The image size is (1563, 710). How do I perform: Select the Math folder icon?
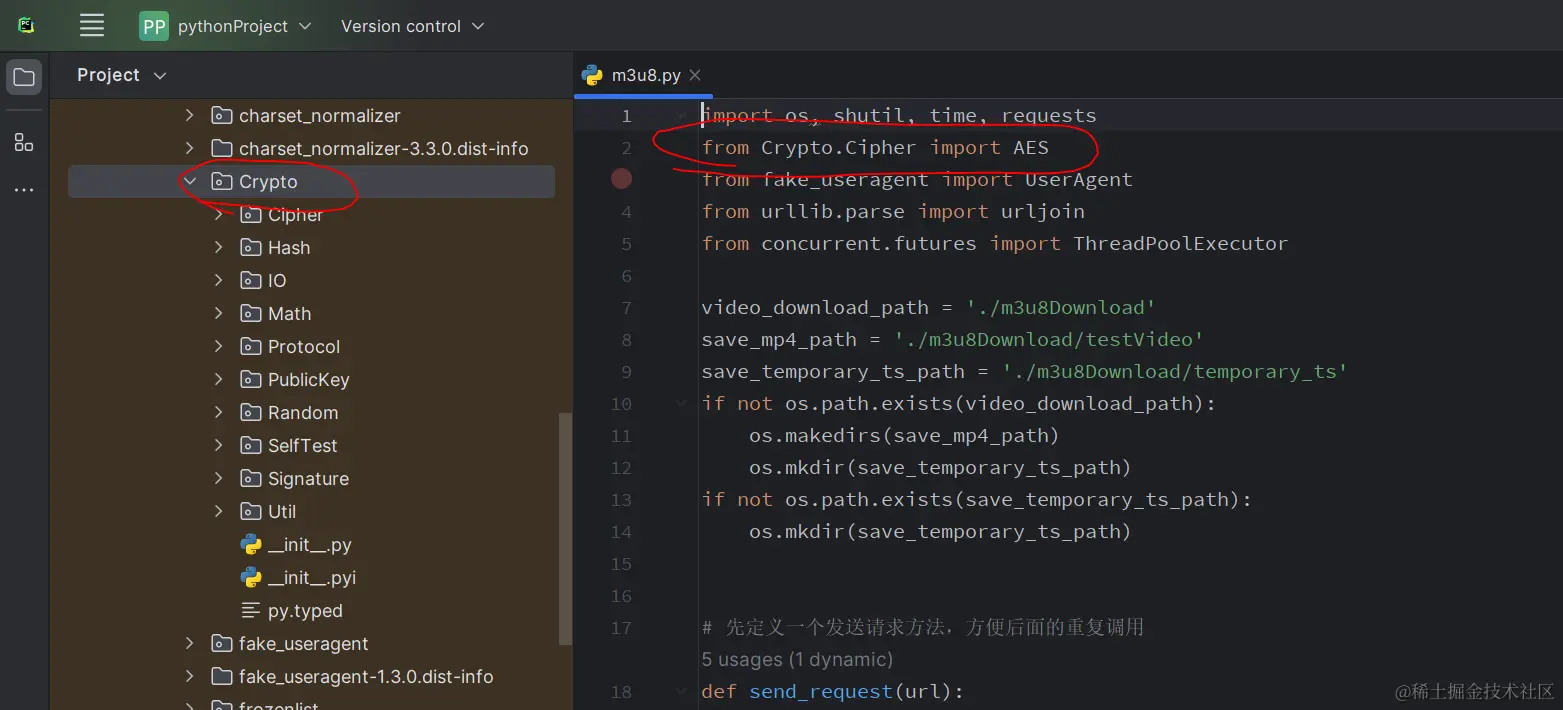tap(251, 314)
